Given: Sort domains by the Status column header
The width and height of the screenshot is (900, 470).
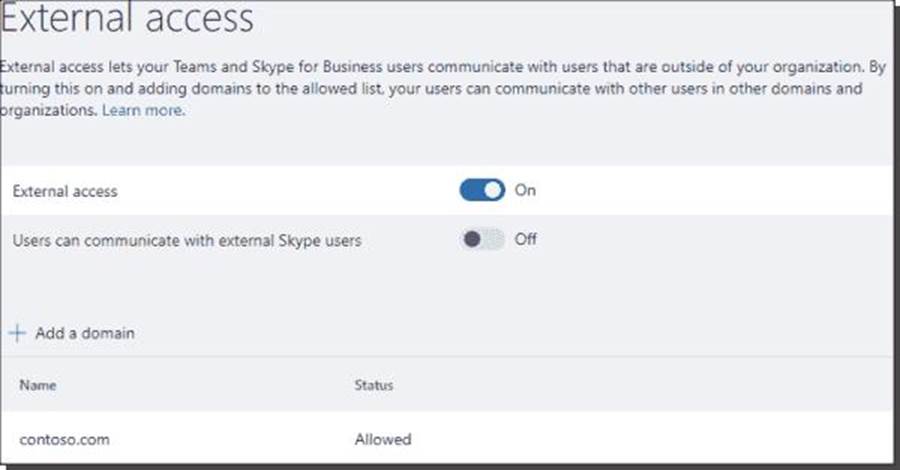Looking at the screenshot, I should pyautogui.click(x=373, y=385).
